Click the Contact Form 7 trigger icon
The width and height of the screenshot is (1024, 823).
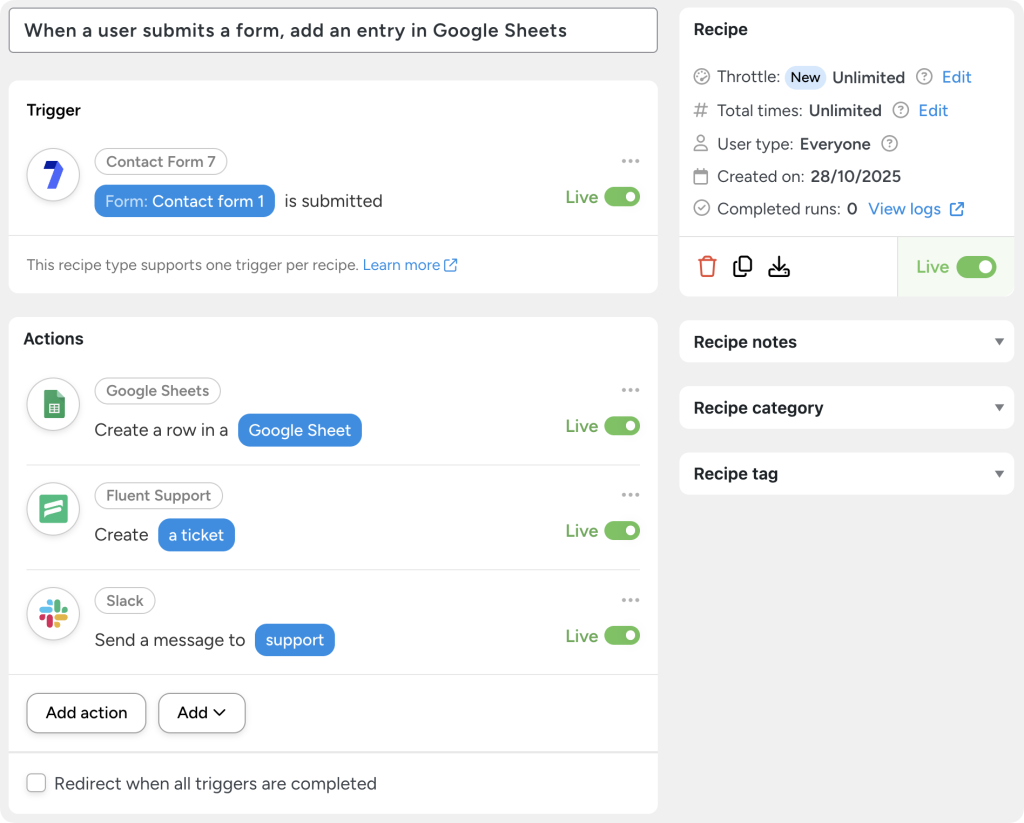pos(51,174)
